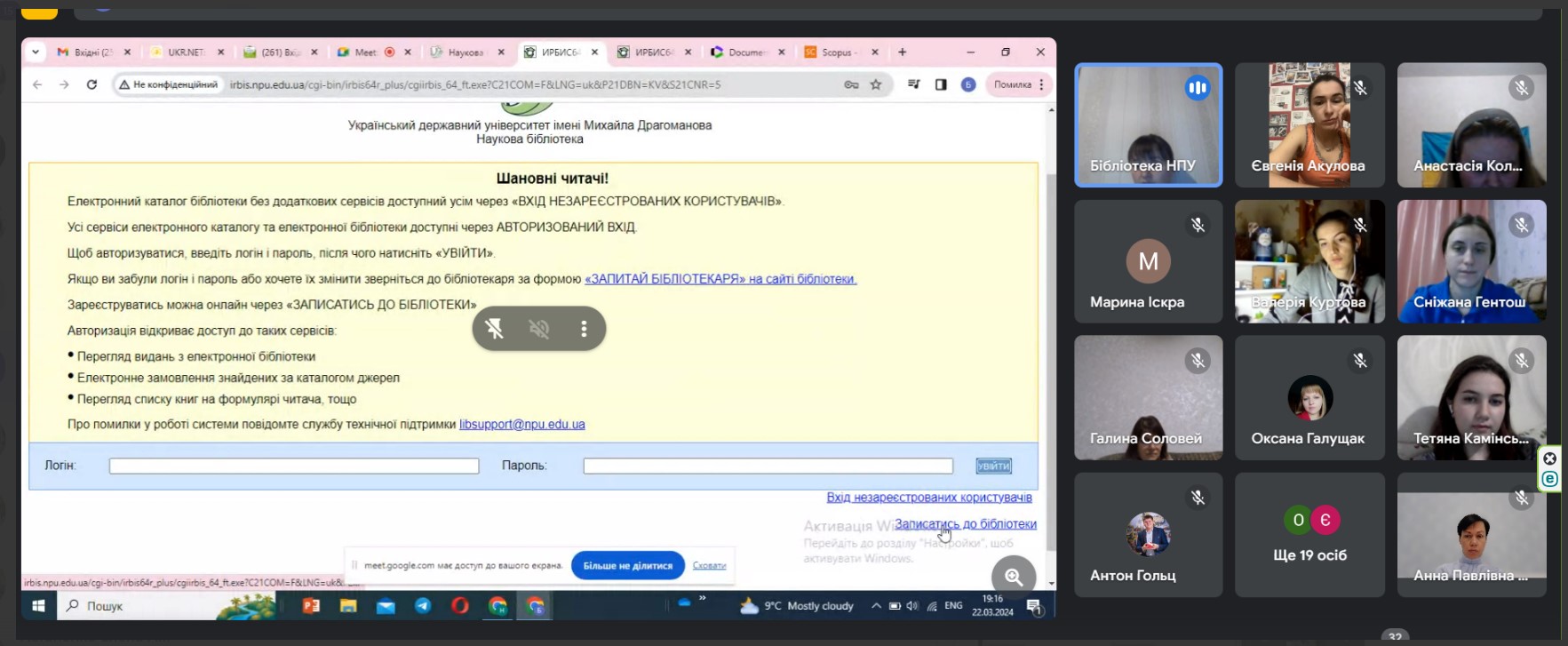Image resolution: width=1568 pixels, height=646 pixels.
Task: Open the tab search chevron in Chrome
Action: click(x=35, y=52)
